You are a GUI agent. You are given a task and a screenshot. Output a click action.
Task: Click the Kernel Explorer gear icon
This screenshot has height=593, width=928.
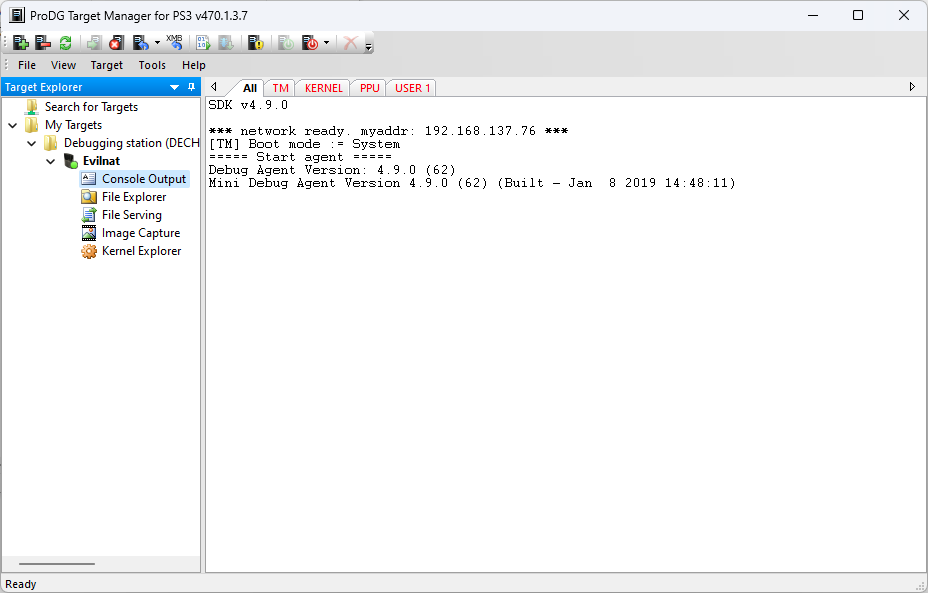[89, 252]
